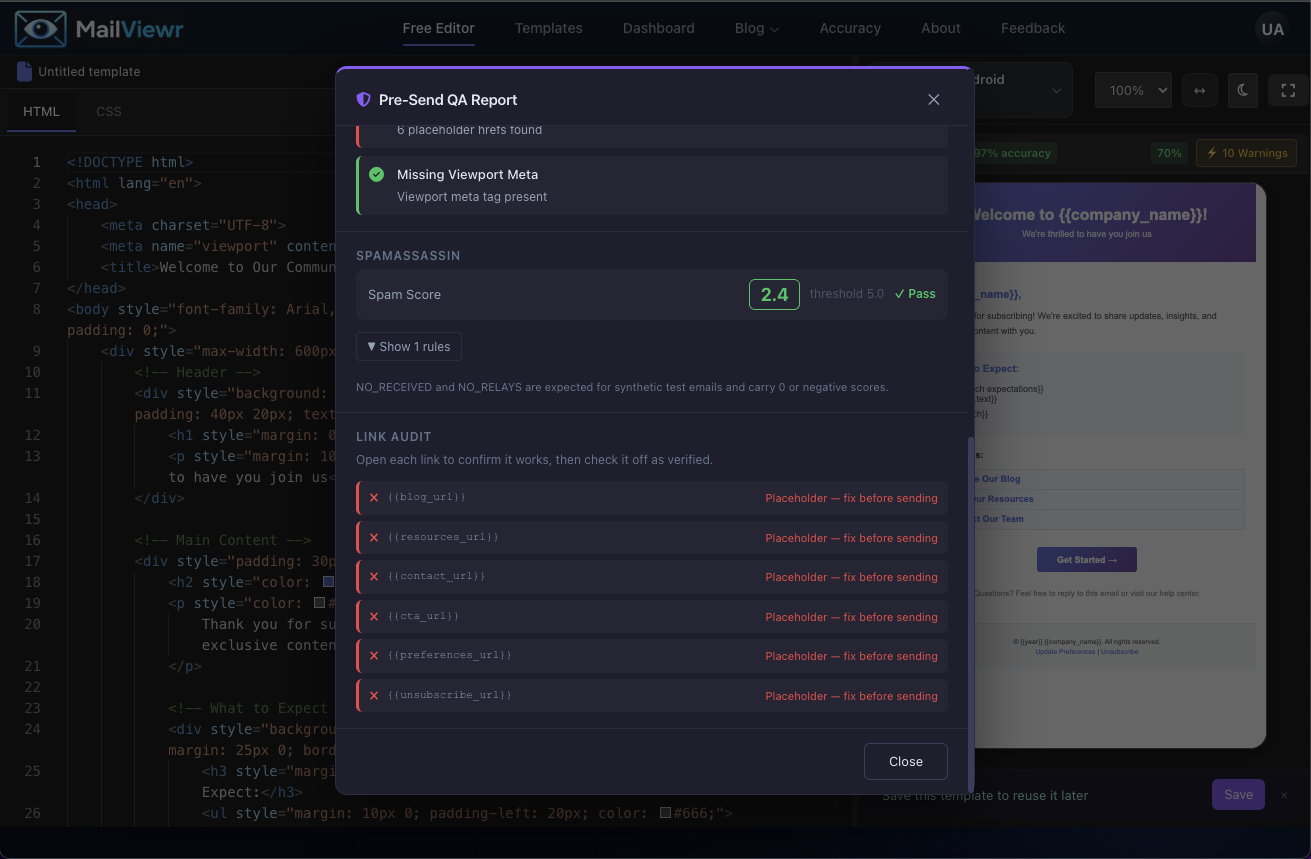This screenshot has width=1311, height=859.
Task: Open the 10 Warnings badge
Action: [x=1246, y=153]
